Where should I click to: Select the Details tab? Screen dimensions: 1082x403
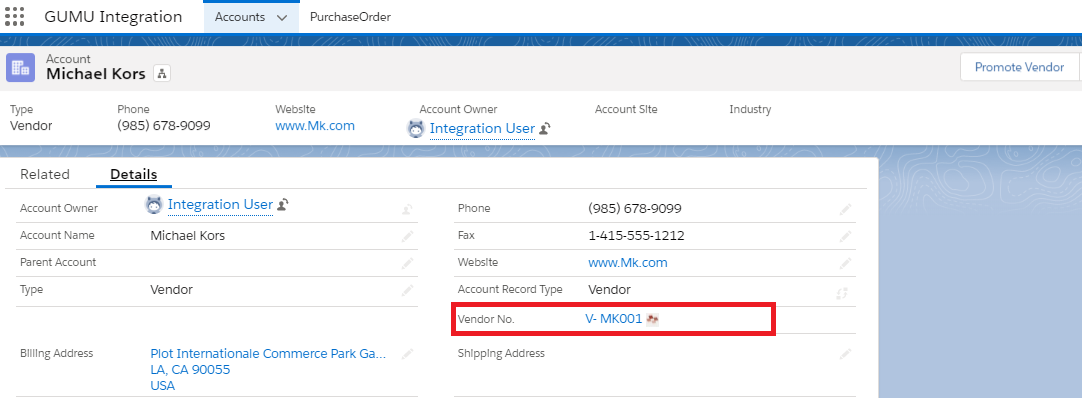pyautogui.click(x=134, y=175)
